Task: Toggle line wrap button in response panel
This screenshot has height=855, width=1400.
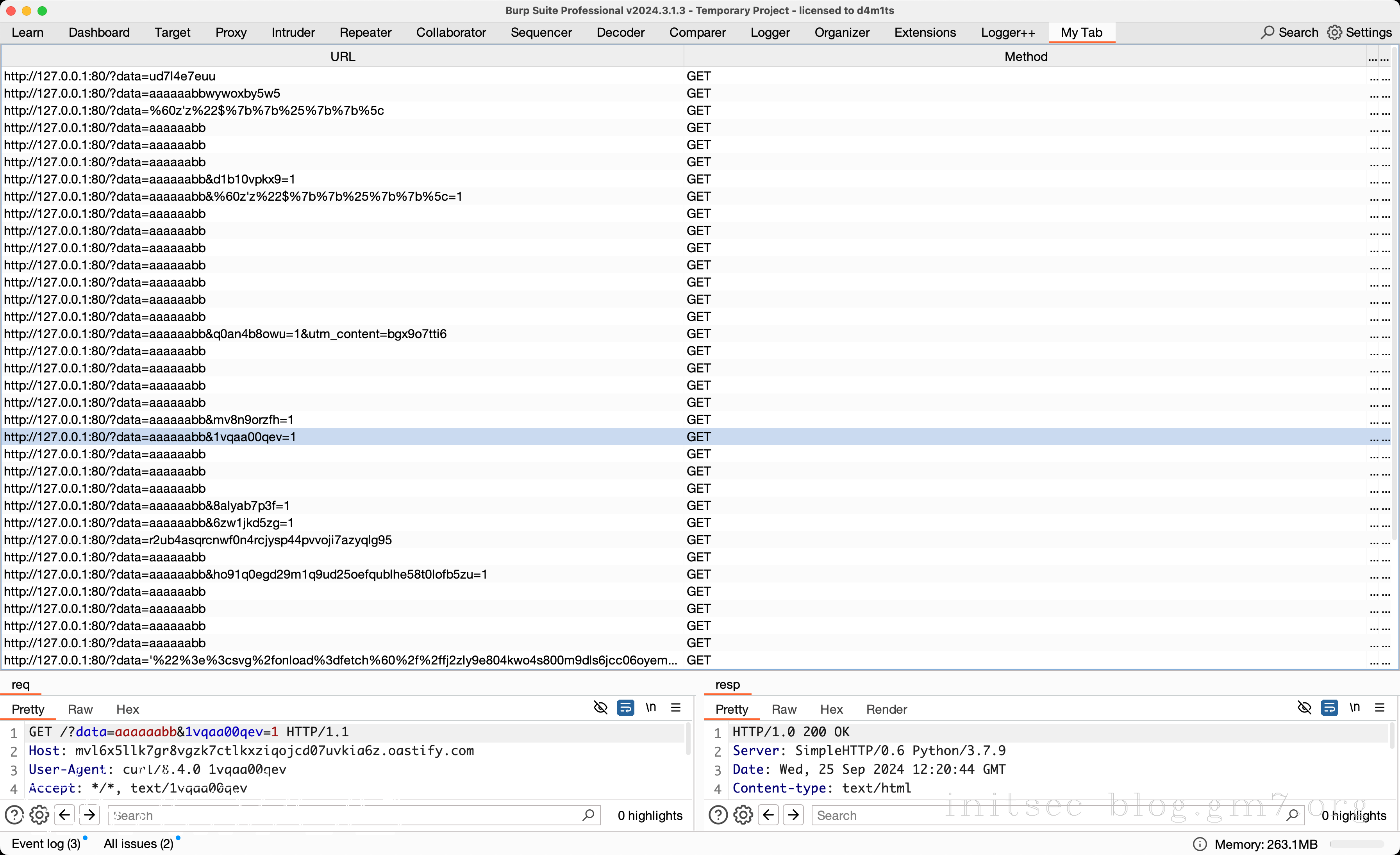Action: (x=1329, y=707)
